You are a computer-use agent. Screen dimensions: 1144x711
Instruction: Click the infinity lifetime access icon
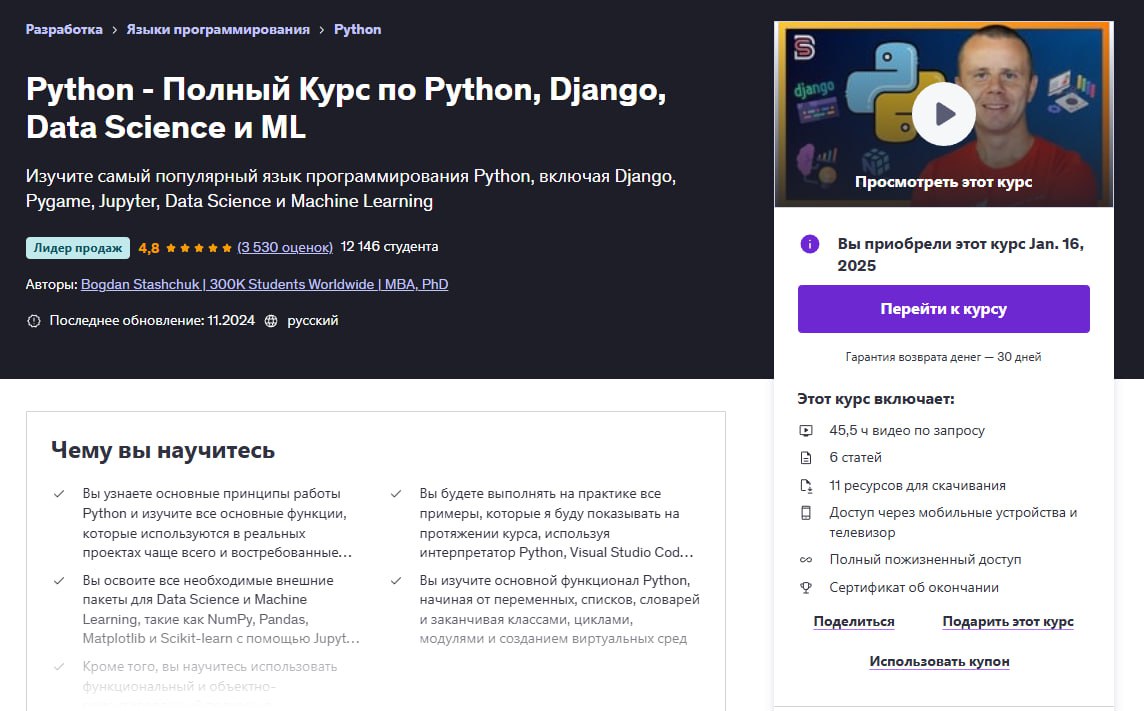click(x=805, y=560)
